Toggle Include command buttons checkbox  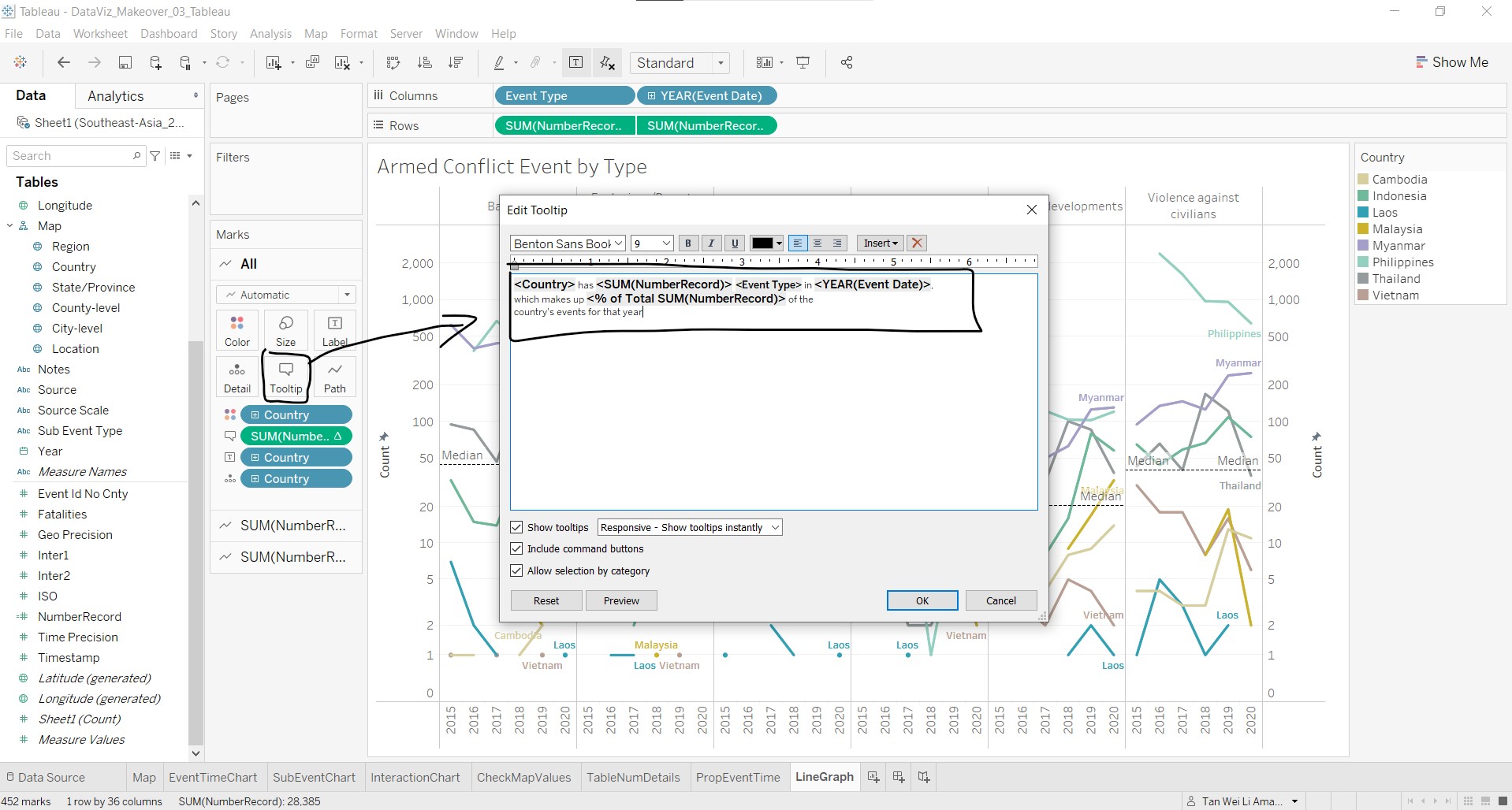516,548
